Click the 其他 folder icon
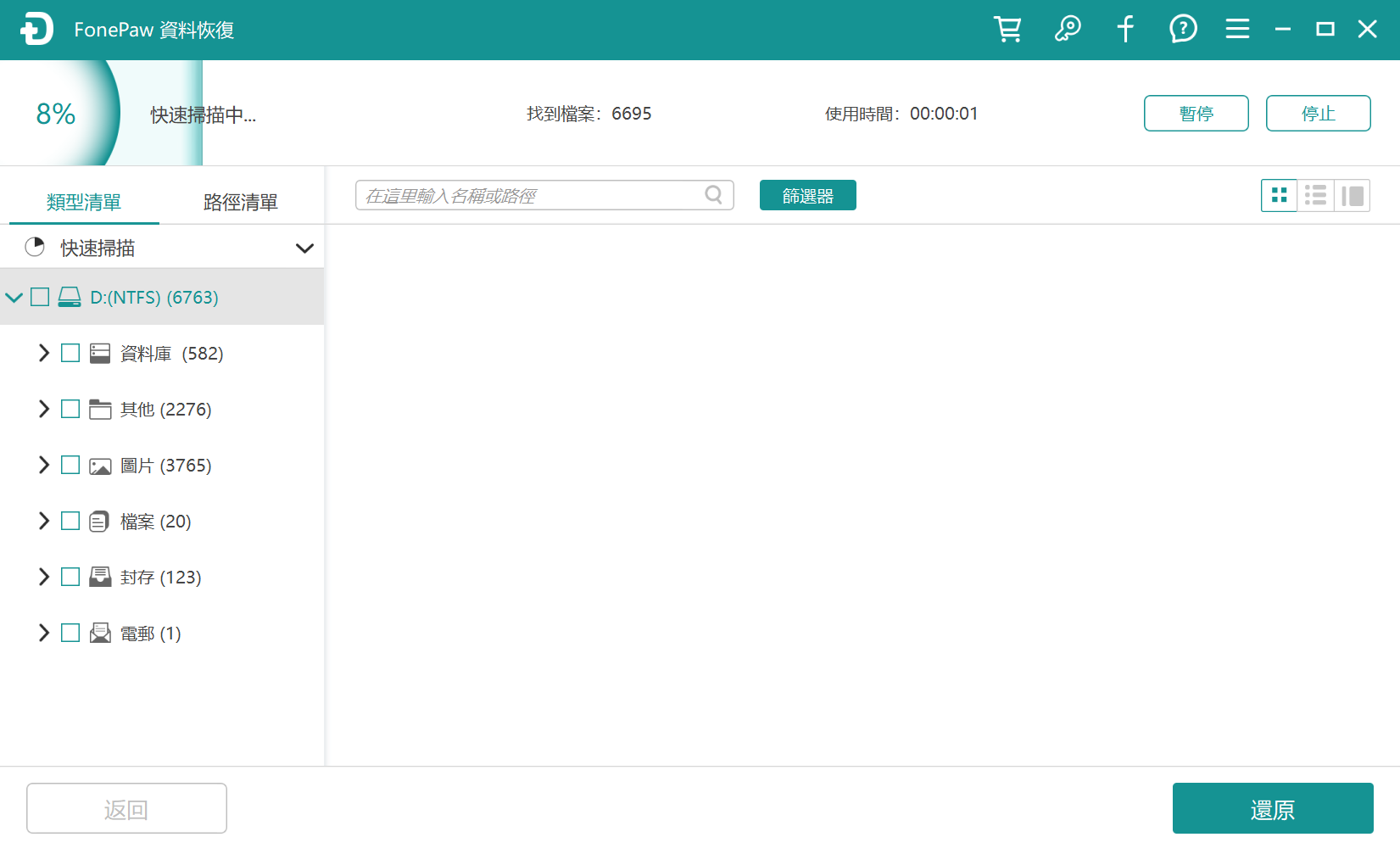This screenshot has width=1400, height=854. 100,409
